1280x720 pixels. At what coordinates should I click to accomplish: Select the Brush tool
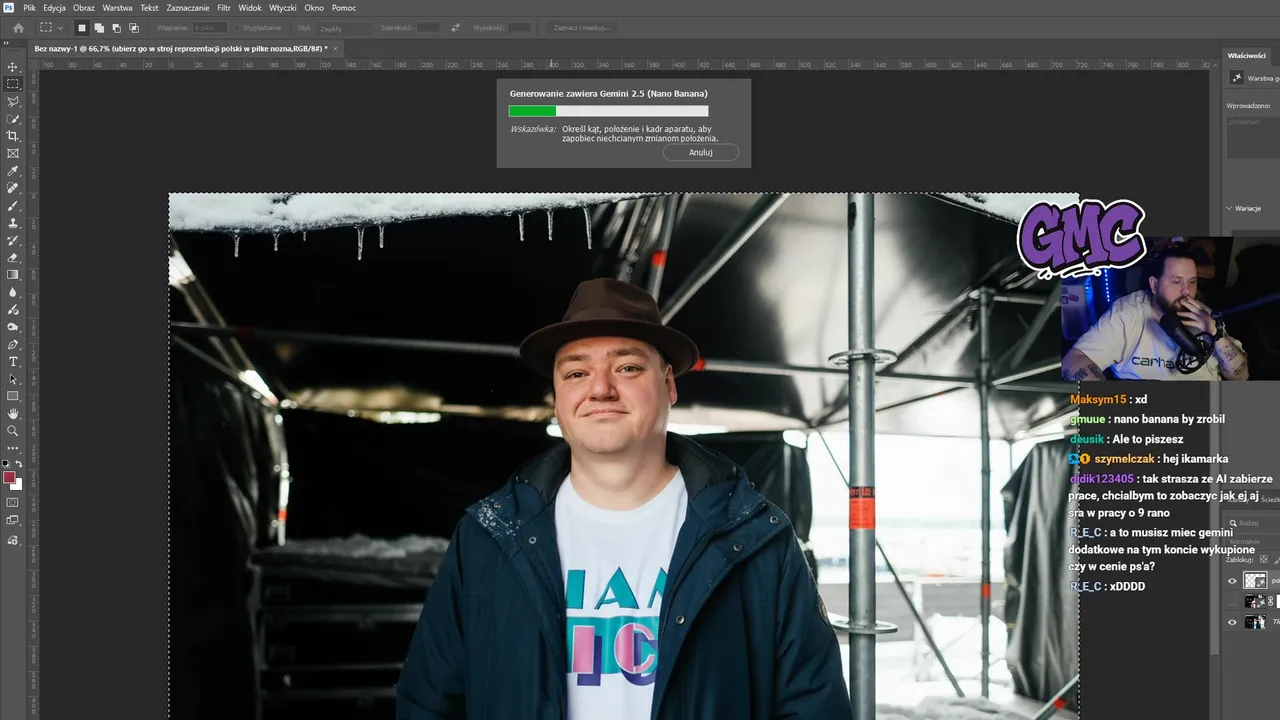13,205
